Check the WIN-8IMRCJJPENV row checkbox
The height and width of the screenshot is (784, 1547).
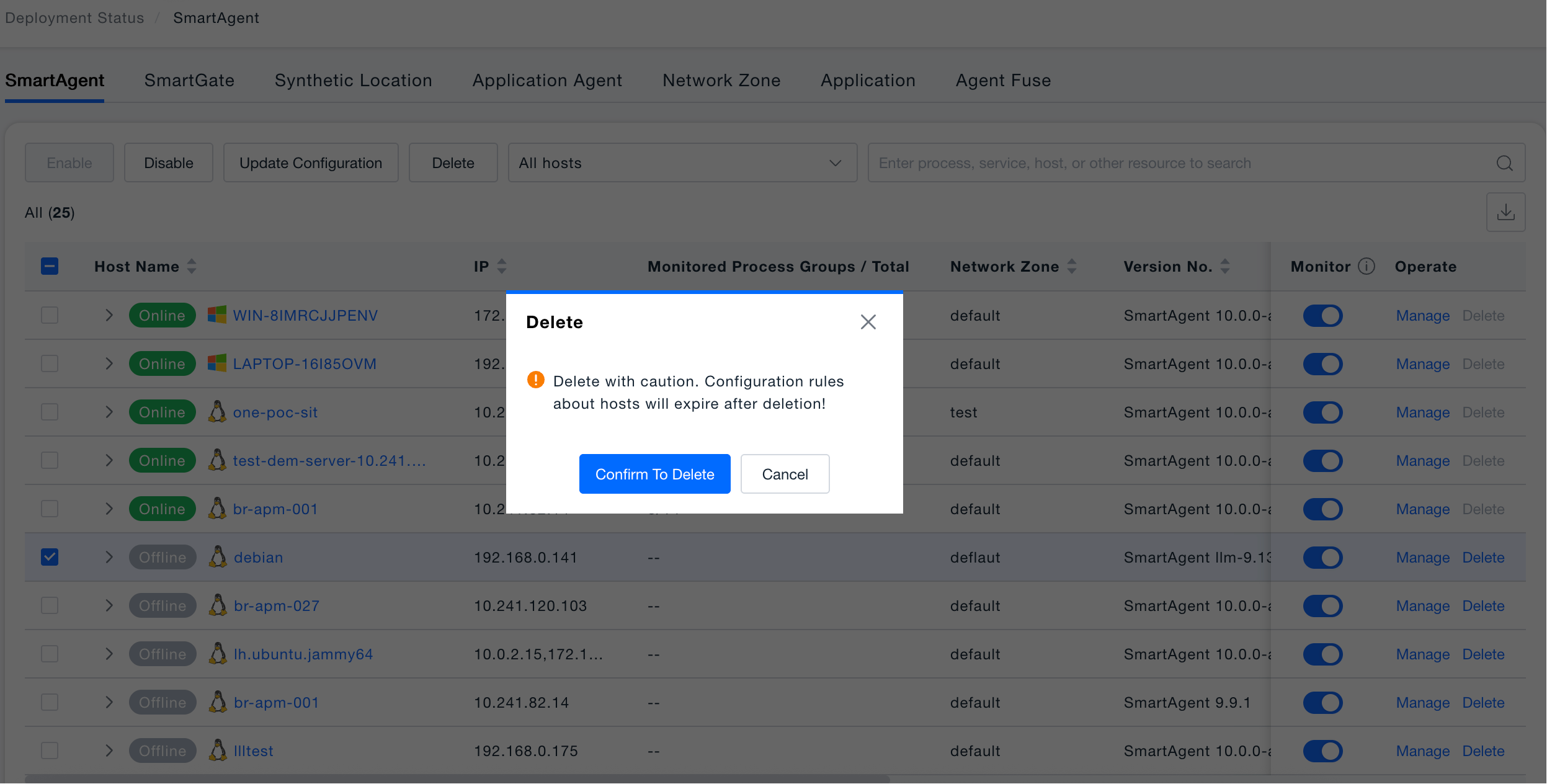(50, 315)
